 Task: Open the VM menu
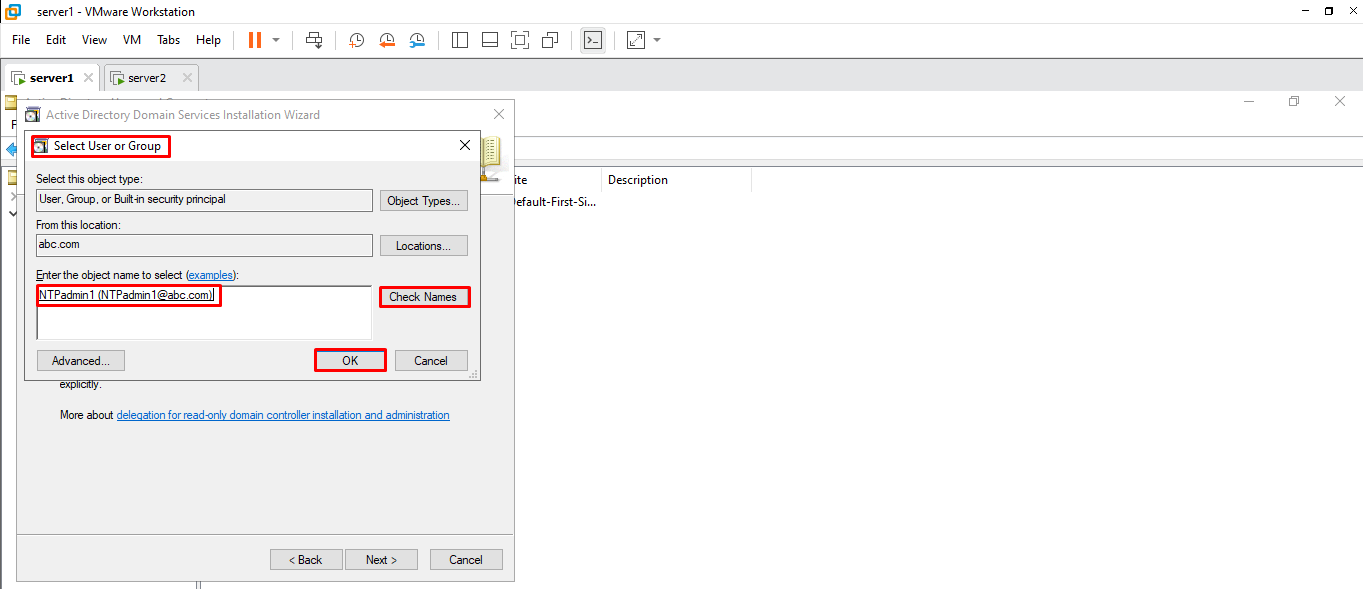point(132,40)
